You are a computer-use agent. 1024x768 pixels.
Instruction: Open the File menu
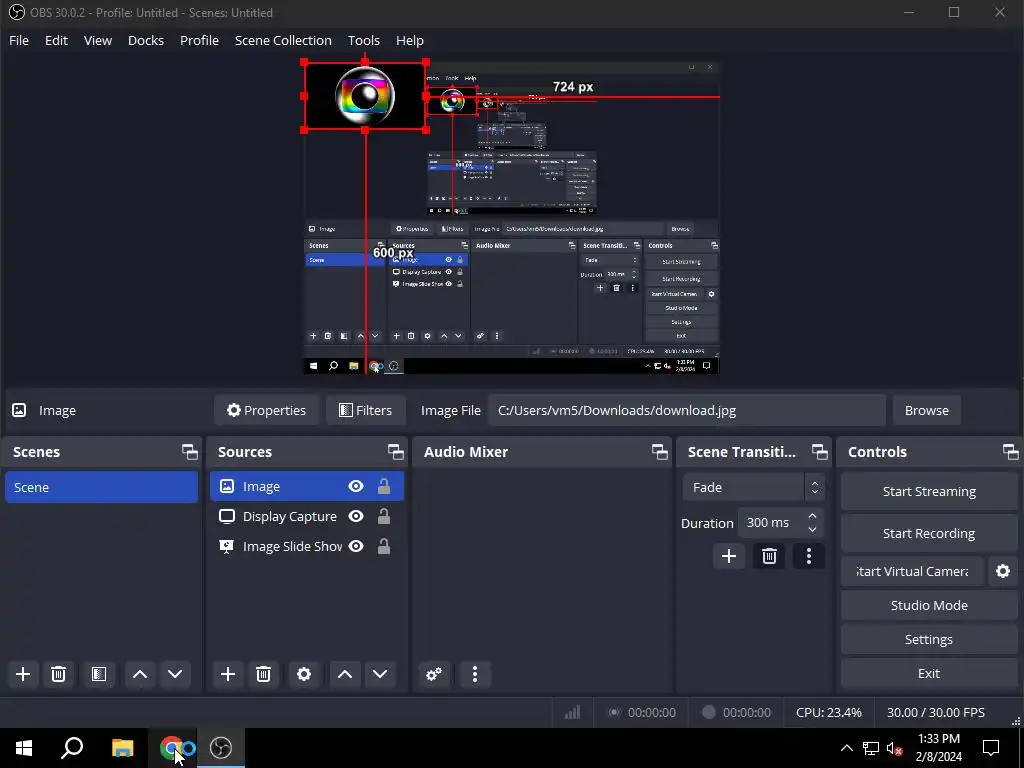click(x=19, y=40)
